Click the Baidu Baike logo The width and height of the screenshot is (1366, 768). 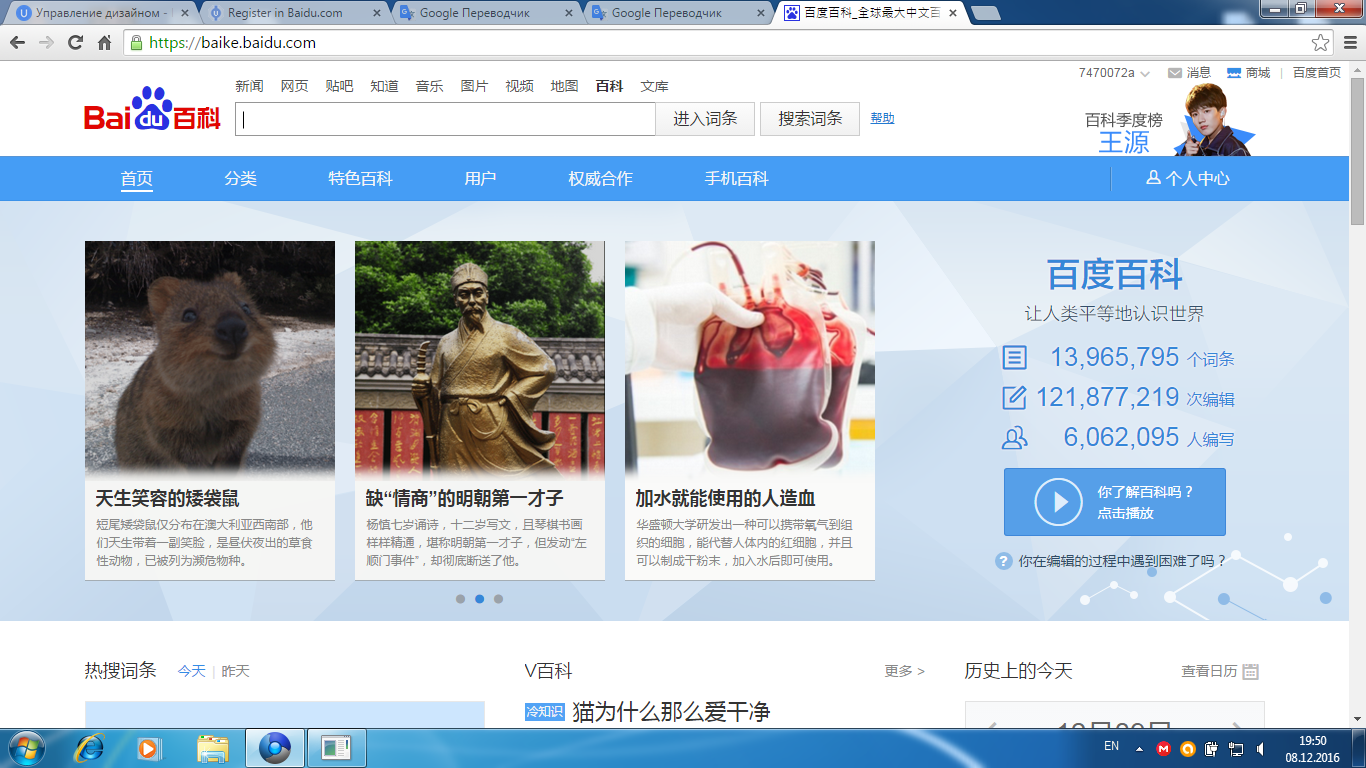point(152,110)
